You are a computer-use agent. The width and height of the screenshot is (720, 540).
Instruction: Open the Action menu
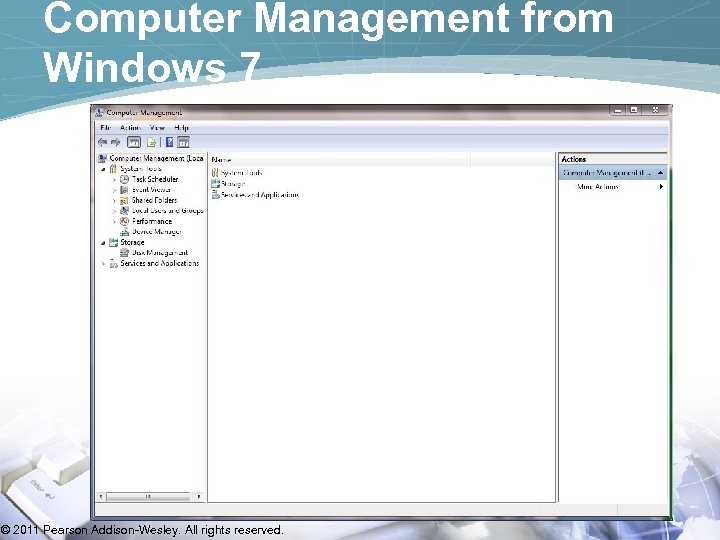[130, 128]
